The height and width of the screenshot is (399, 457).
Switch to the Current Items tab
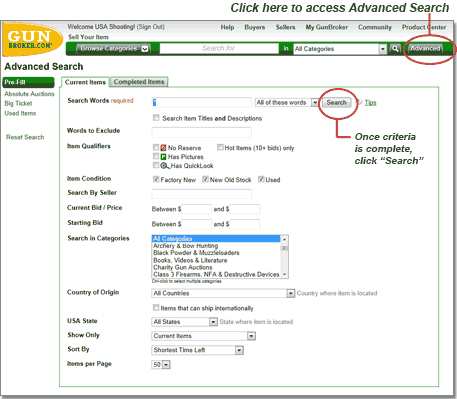click(x=85, y=82)
